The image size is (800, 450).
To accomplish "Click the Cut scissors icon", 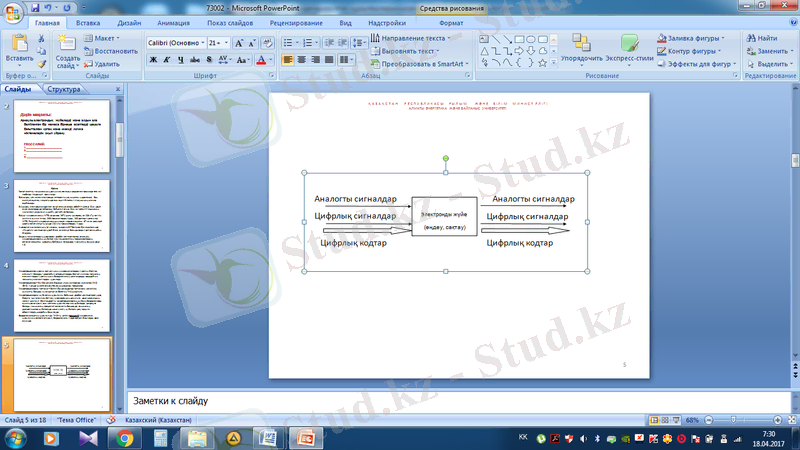I will pos(41,39).
